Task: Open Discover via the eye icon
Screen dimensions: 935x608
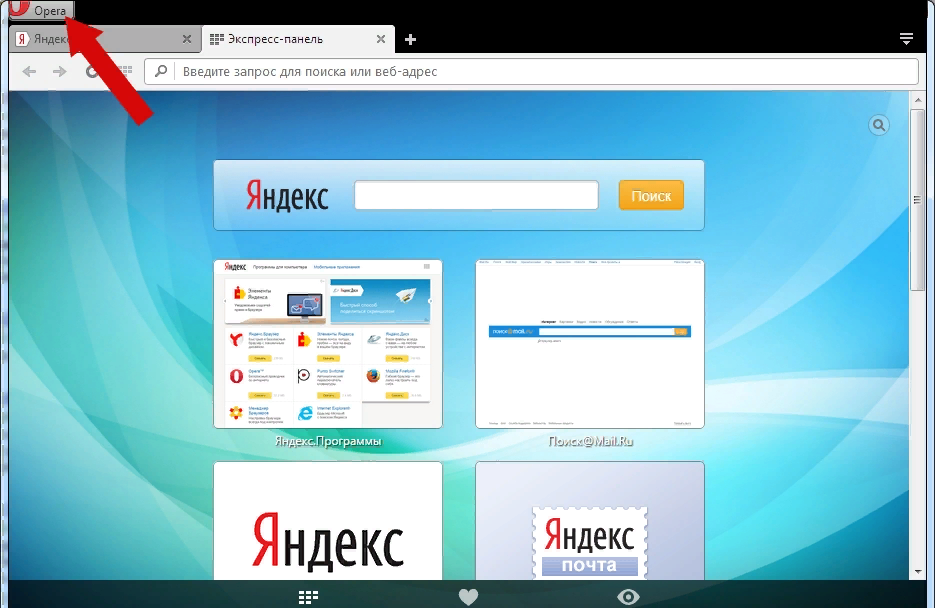Action: tap(628, 597)
